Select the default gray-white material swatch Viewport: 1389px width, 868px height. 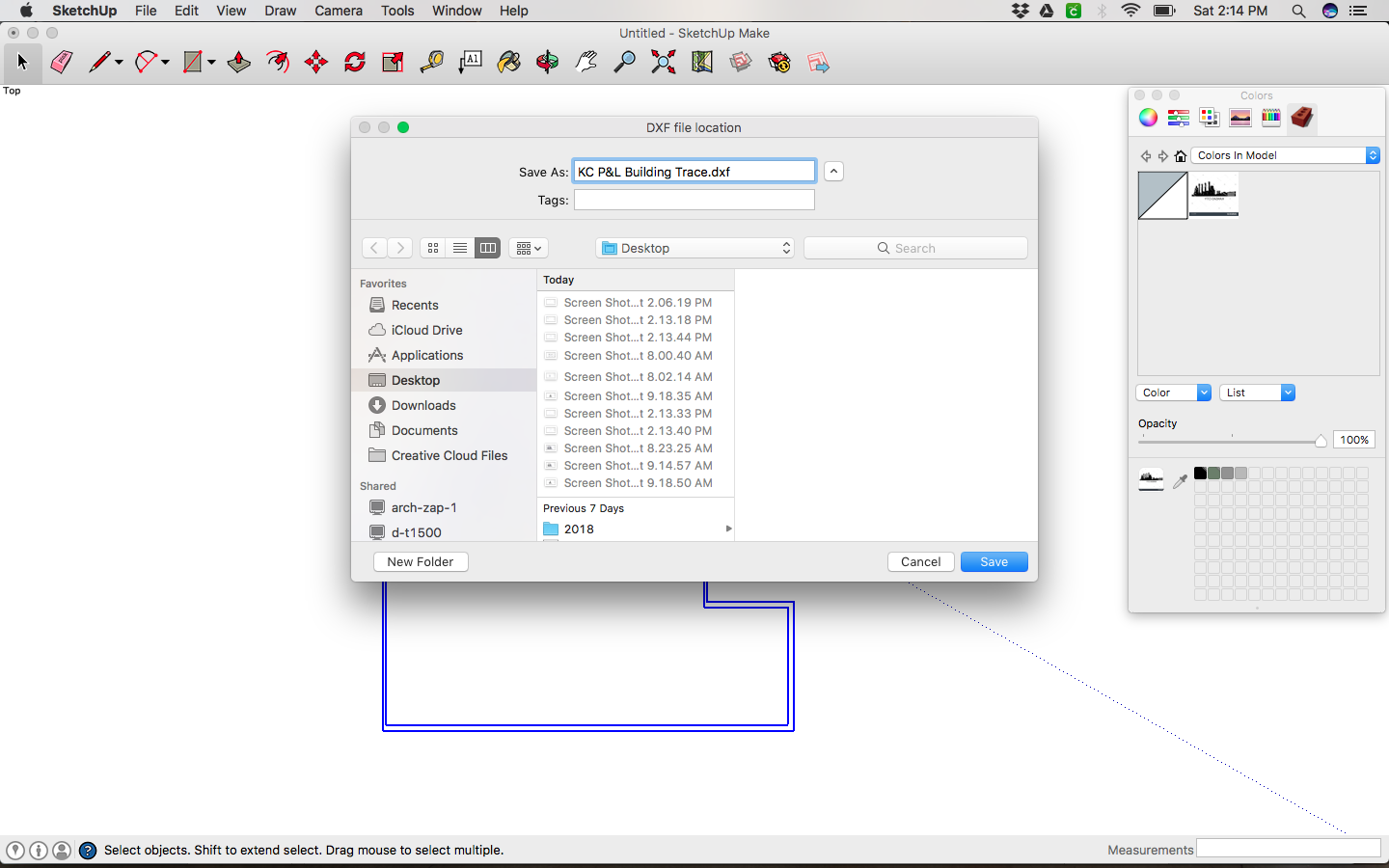1162,196
